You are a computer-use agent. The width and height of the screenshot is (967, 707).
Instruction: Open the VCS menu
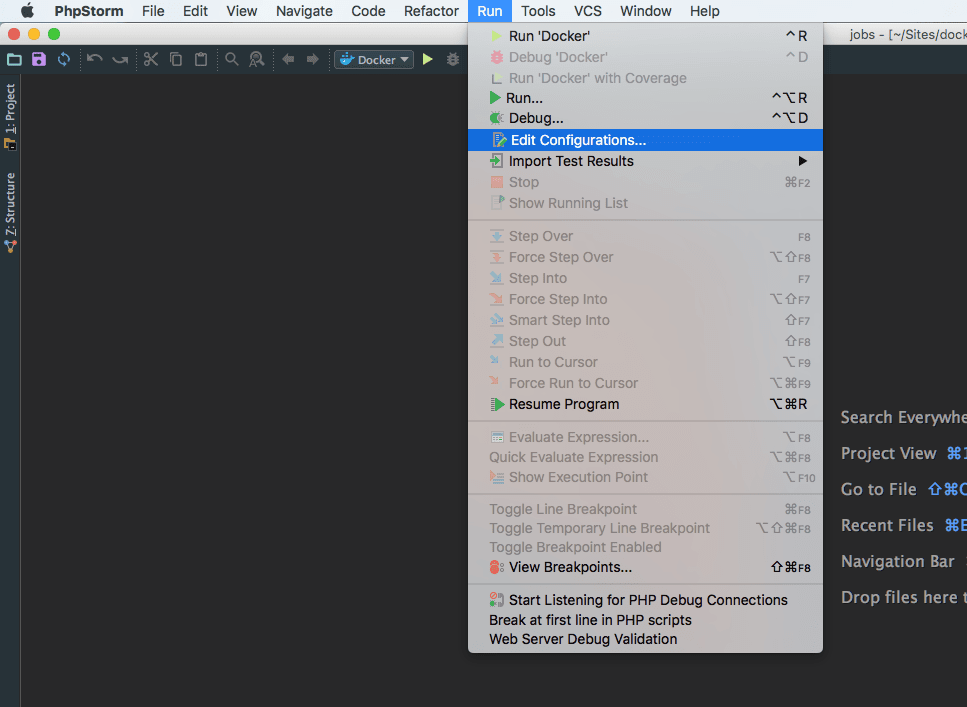coord(588,11)
